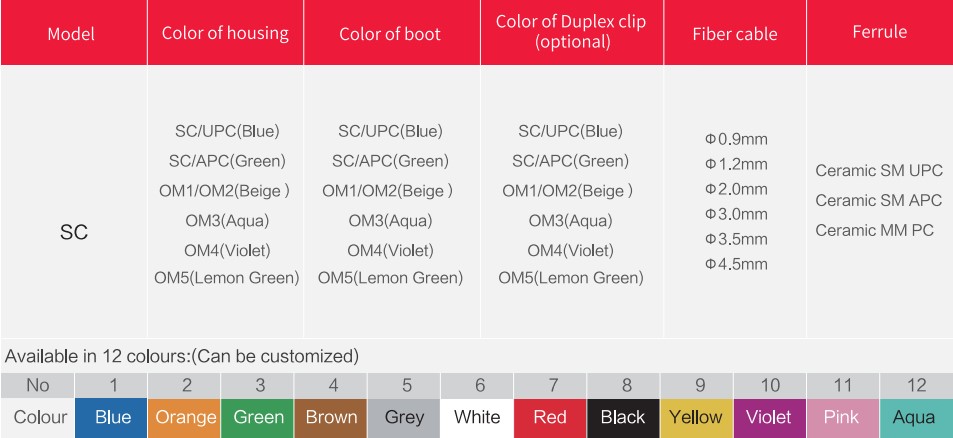953x438 pixels.
Task: Select OM5(Lemon Green) under Color of boot
Action: pos(390,278)
